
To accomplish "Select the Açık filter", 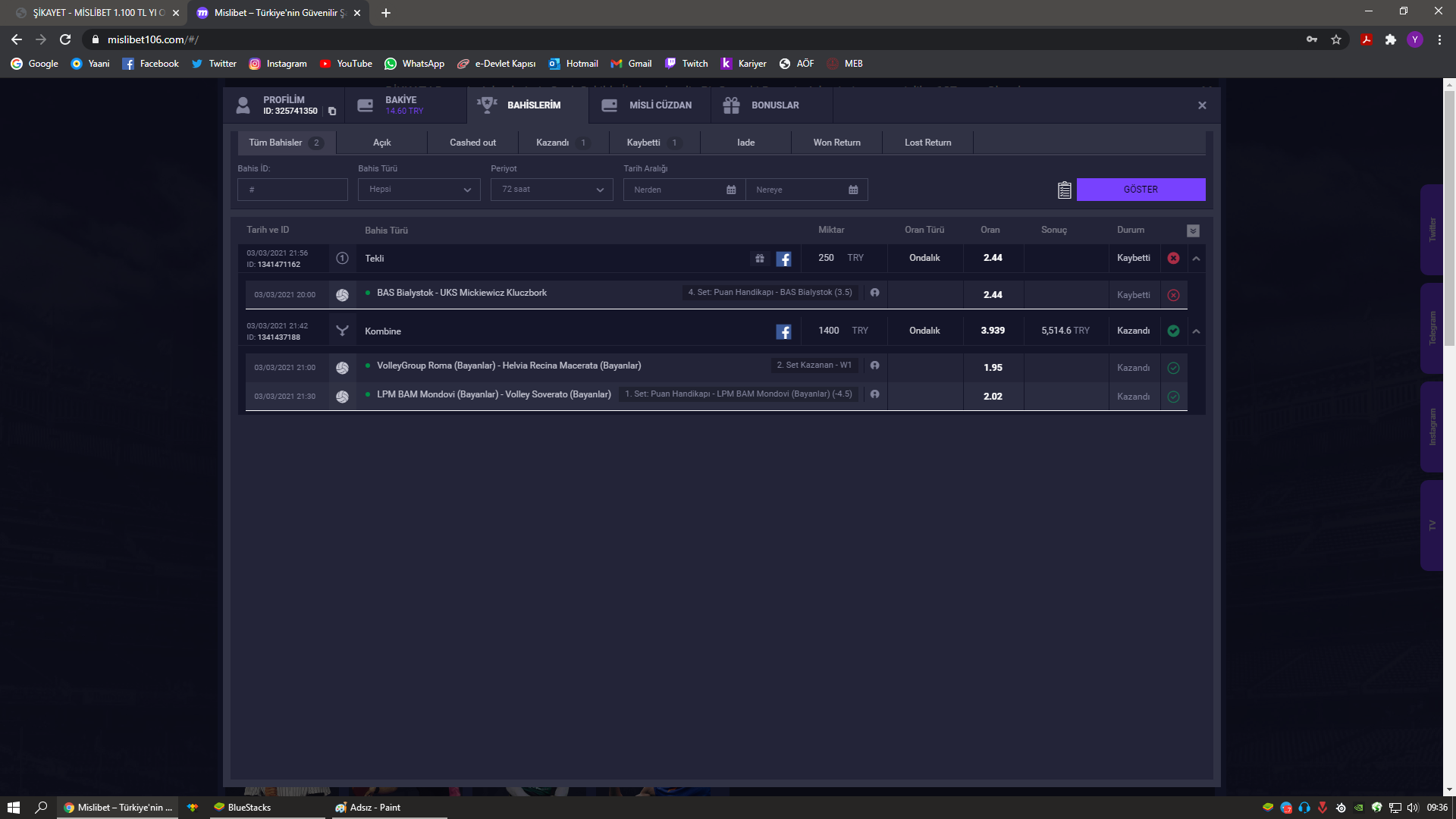I will pos(381,143).
